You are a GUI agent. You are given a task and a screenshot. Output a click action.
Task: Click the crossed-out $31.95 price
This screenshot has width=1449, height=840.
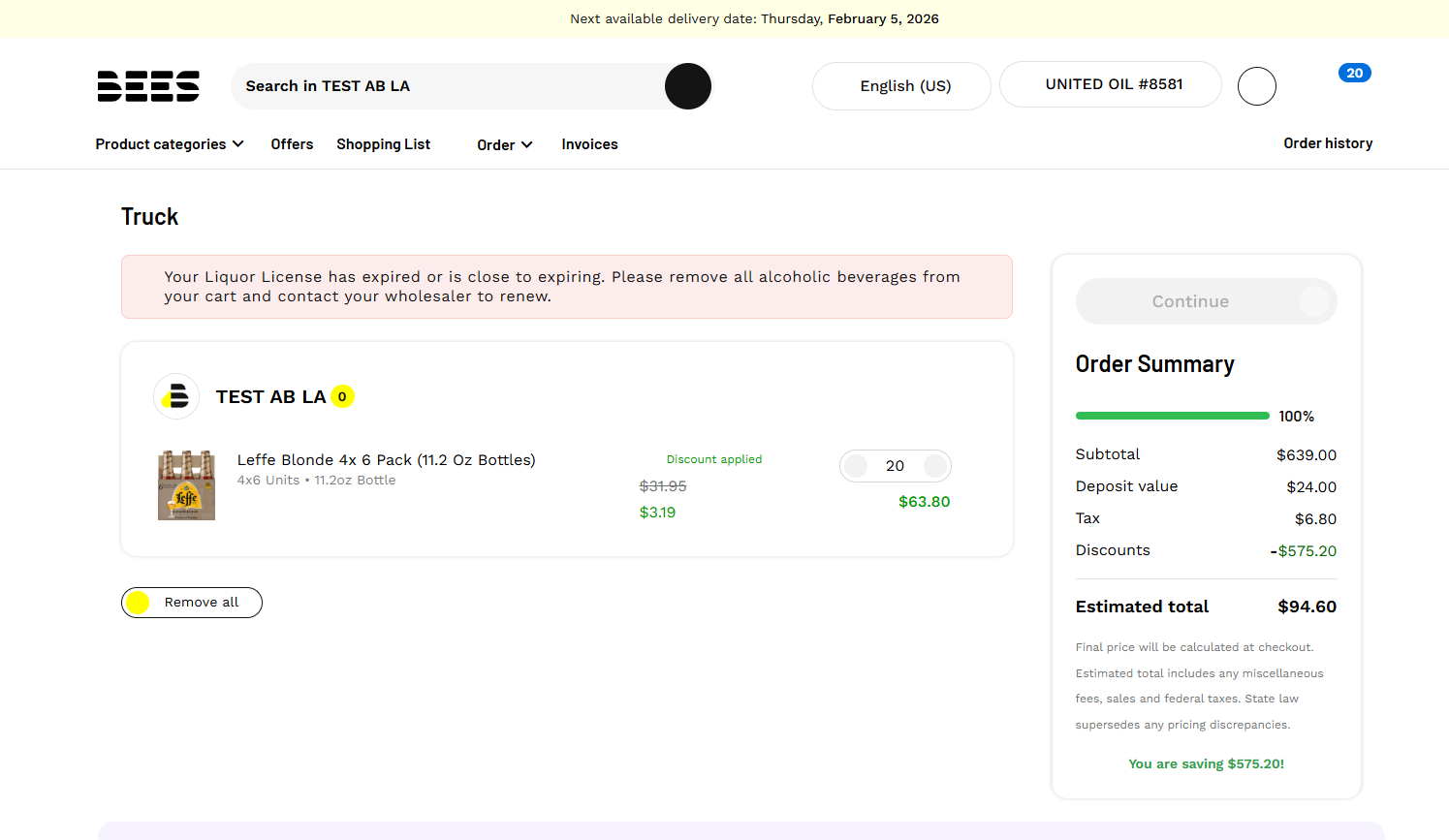[x=663, y=486]
